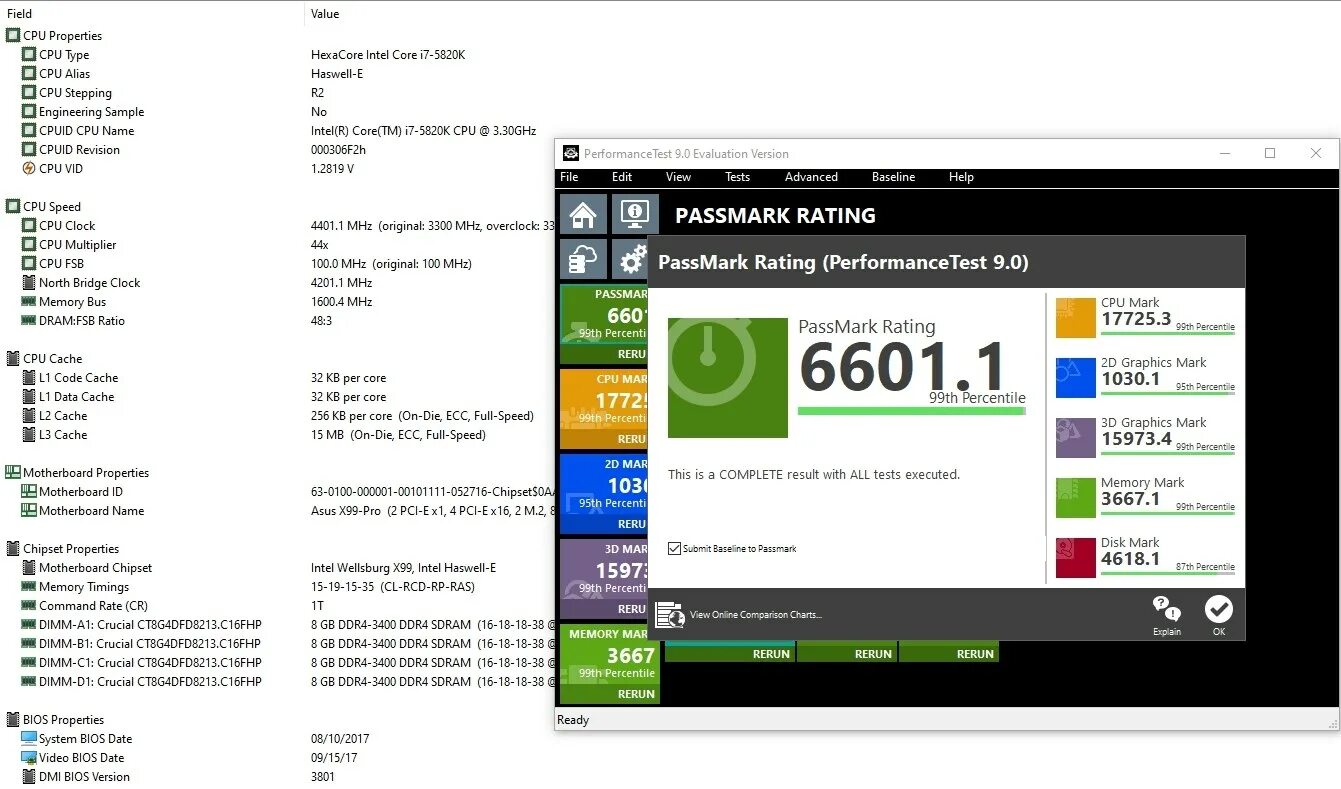Click the lightning icon beside CPU VID

[x=29, y=169]
